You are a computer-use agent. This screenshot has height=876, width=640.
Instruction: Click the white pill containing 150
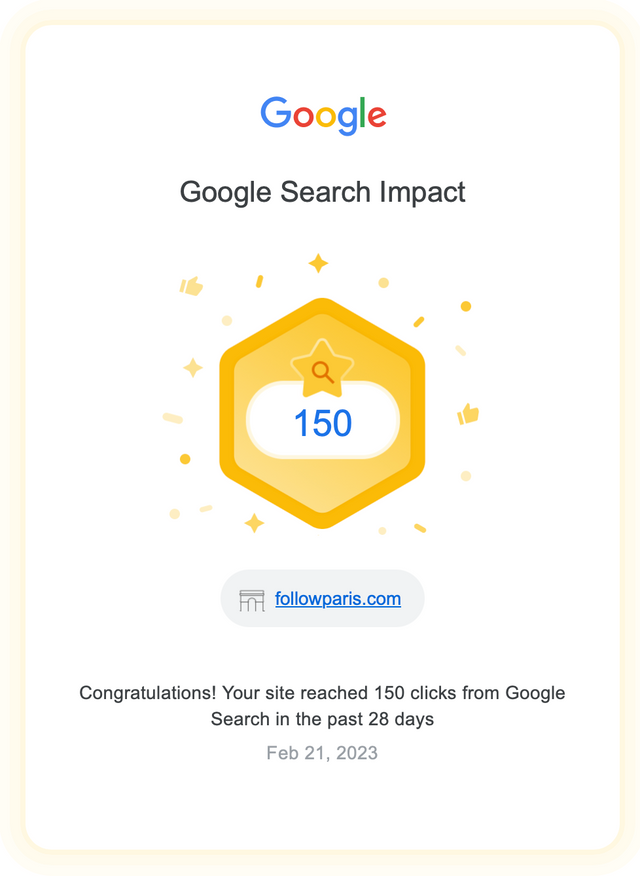[x=323, y=420]
